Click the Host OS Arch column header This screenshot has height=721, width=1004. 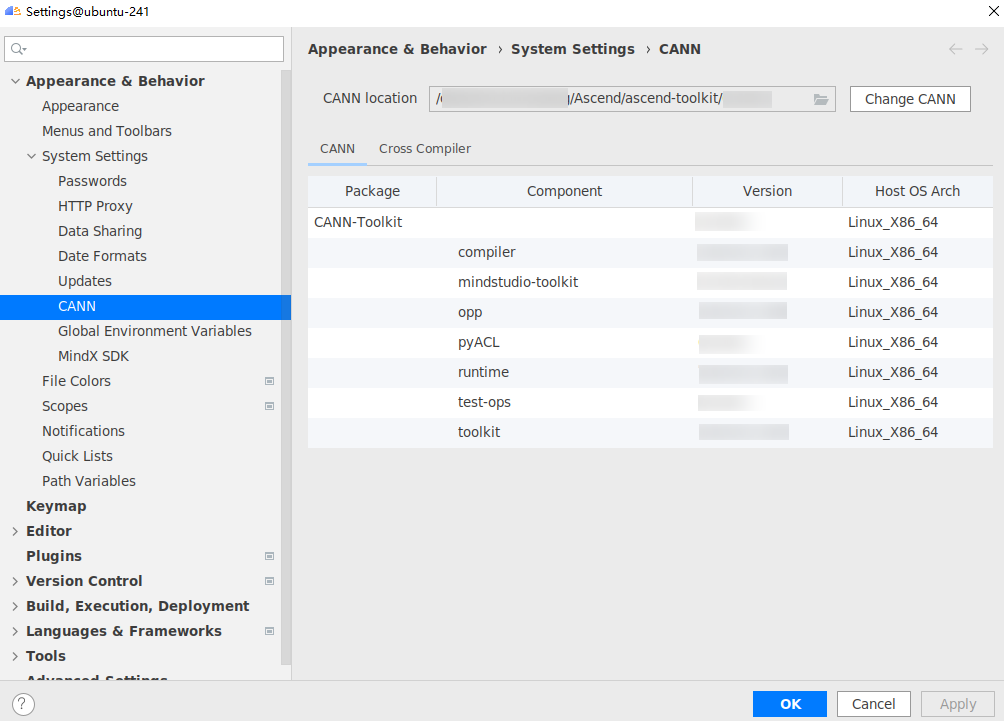click(918, 191)
